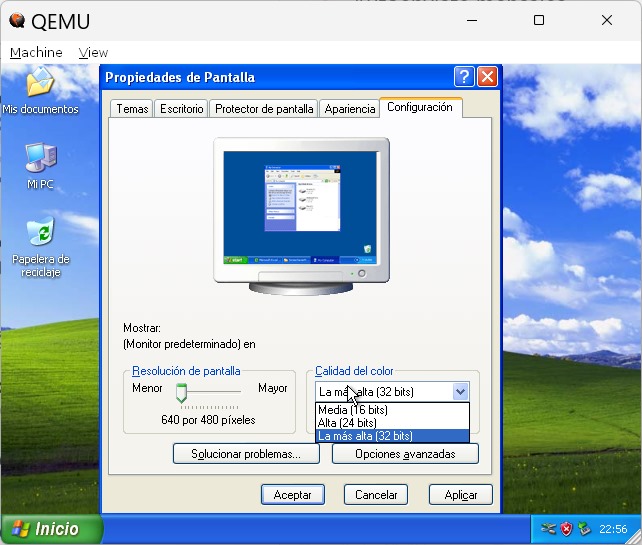The height and width of the screenshot is (545, 642).
Task: Click the Aceptar button
Action: click(x=293, y=495)
